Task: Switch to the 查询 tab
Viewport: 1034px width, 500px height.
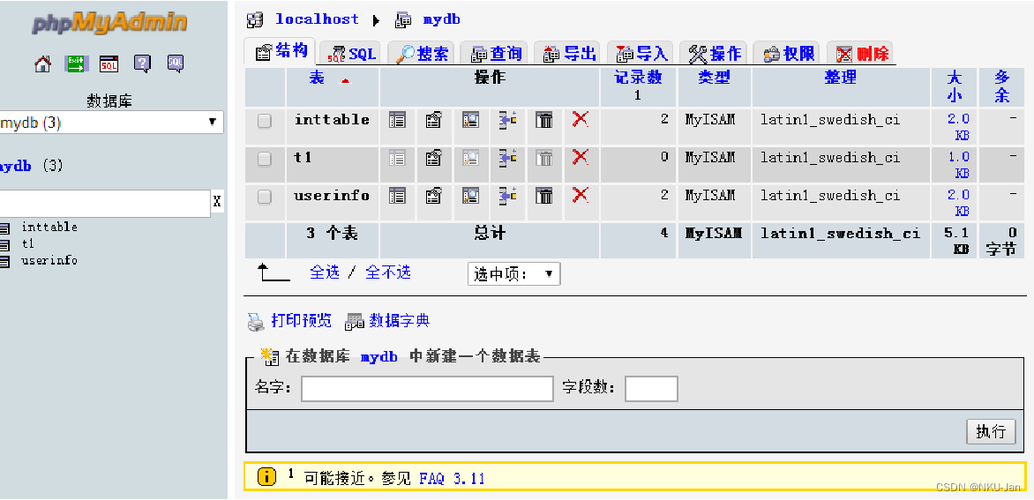Action: point(496,53)
